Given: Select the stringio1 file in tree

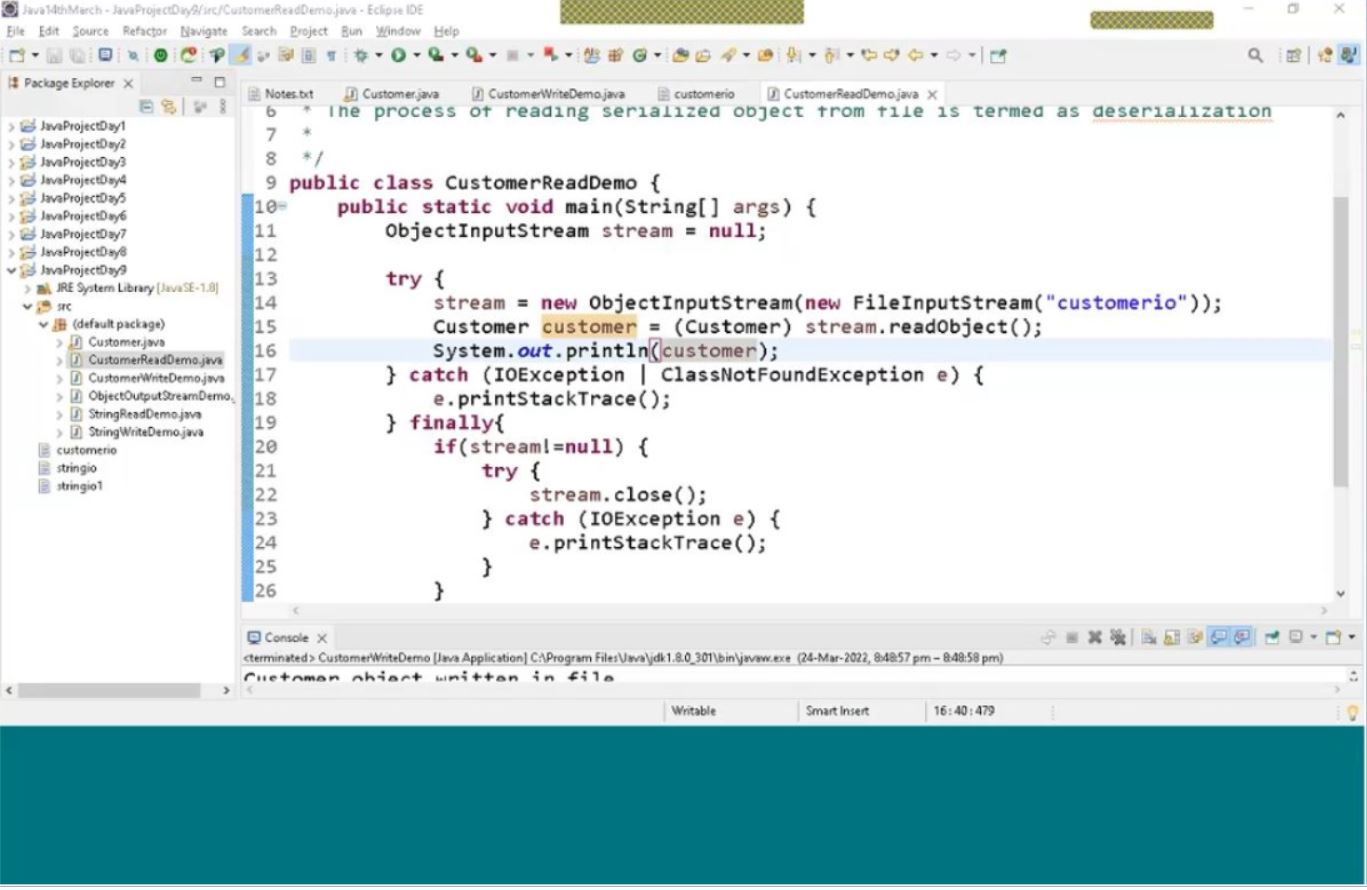Looking at the screenshot, I should click(x=79, y=486).
